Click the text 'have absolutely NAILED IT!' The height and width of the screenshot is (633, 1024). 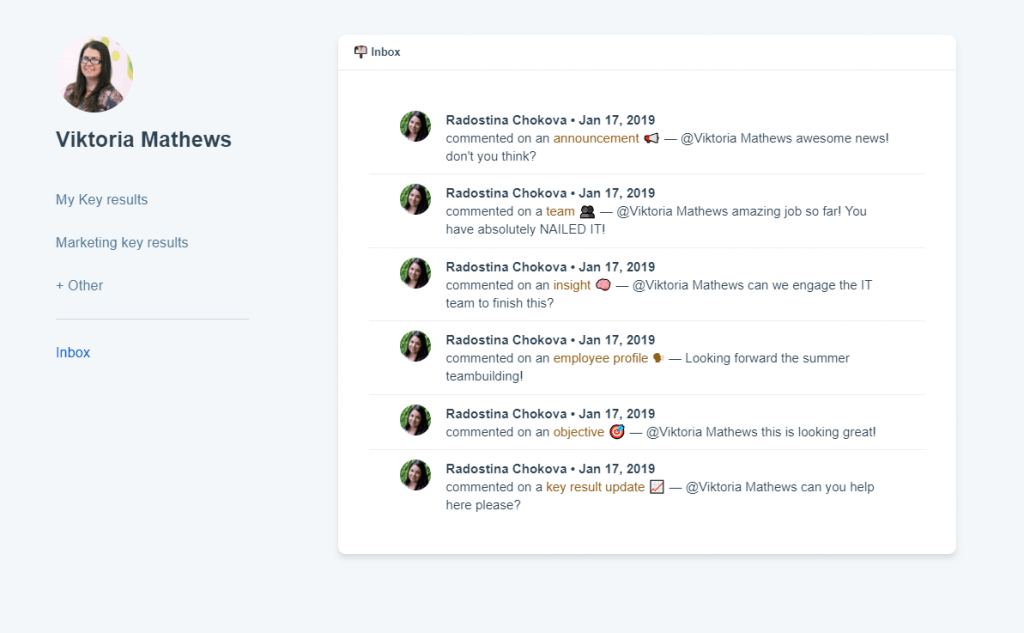(x=526, y=229)
